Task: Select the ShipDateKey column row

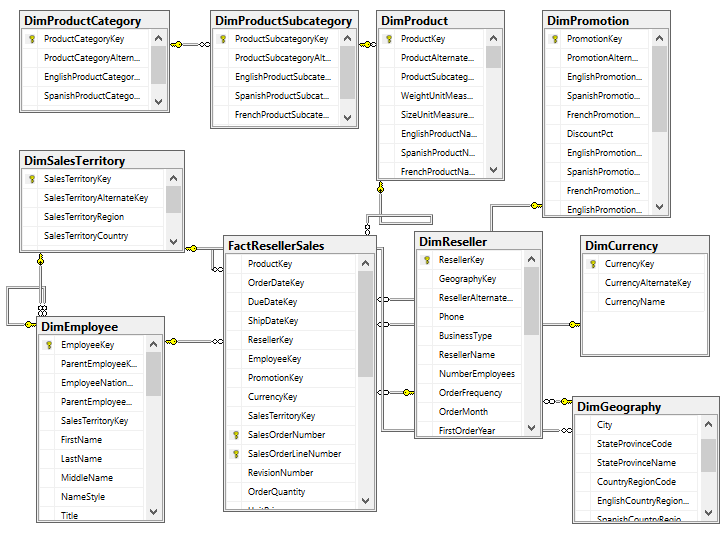Action: click(291, 321)
